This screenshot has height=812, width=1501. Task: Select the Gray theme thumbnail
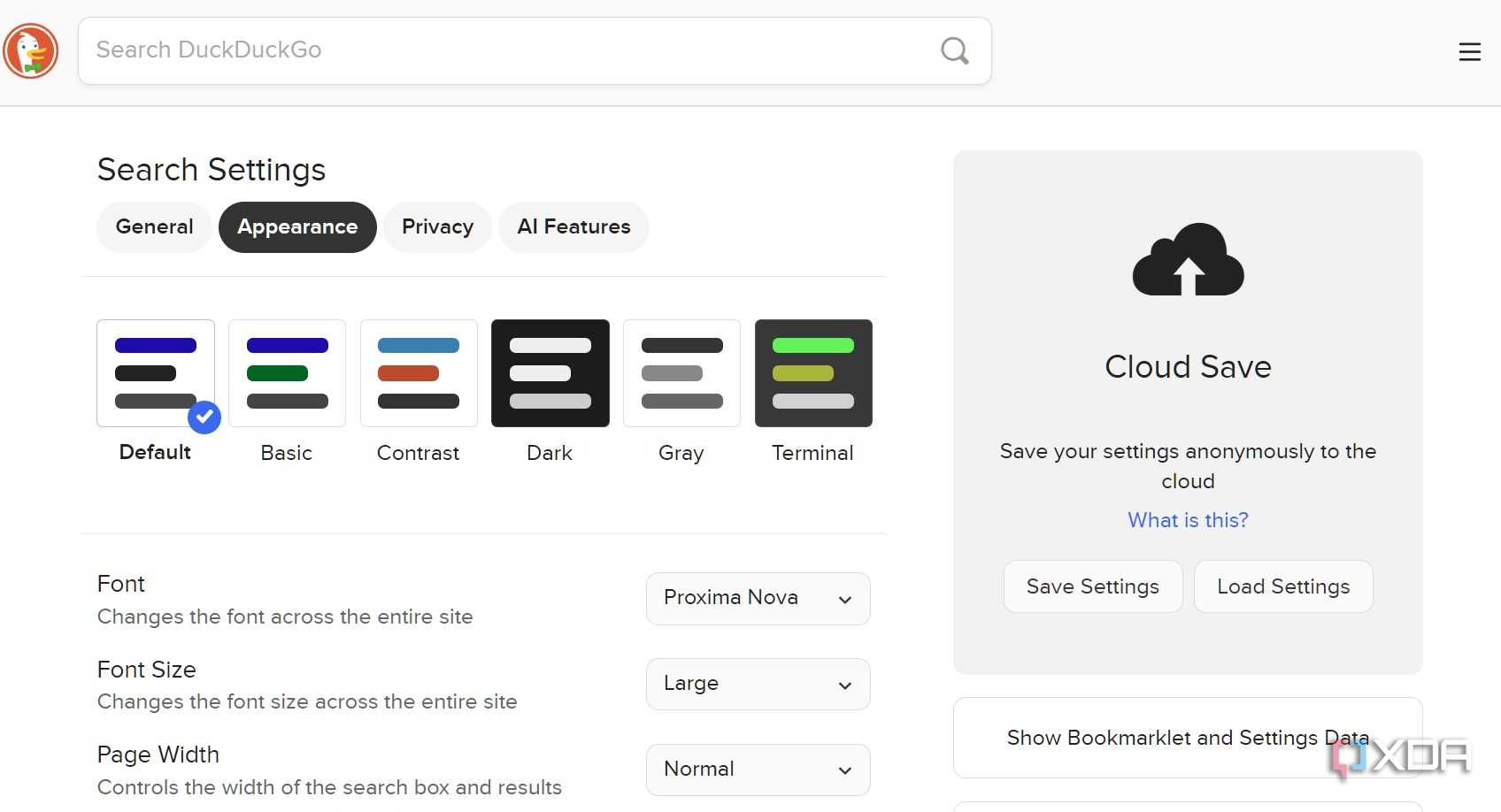[681, 373]
